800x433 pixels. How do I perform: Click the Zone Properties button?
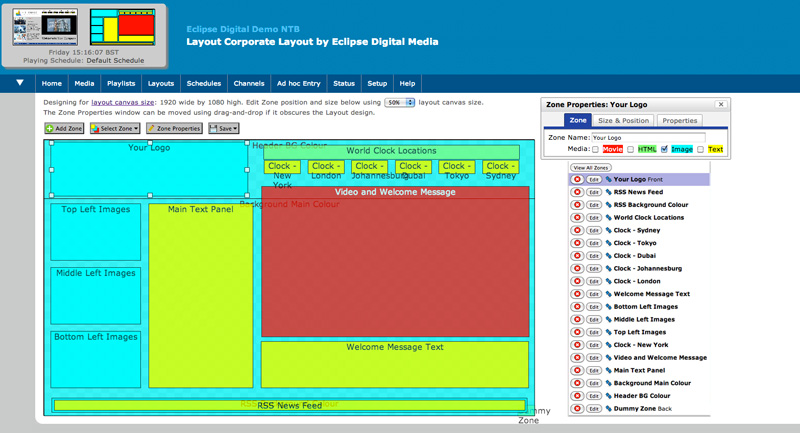click(x=174, y=129)
